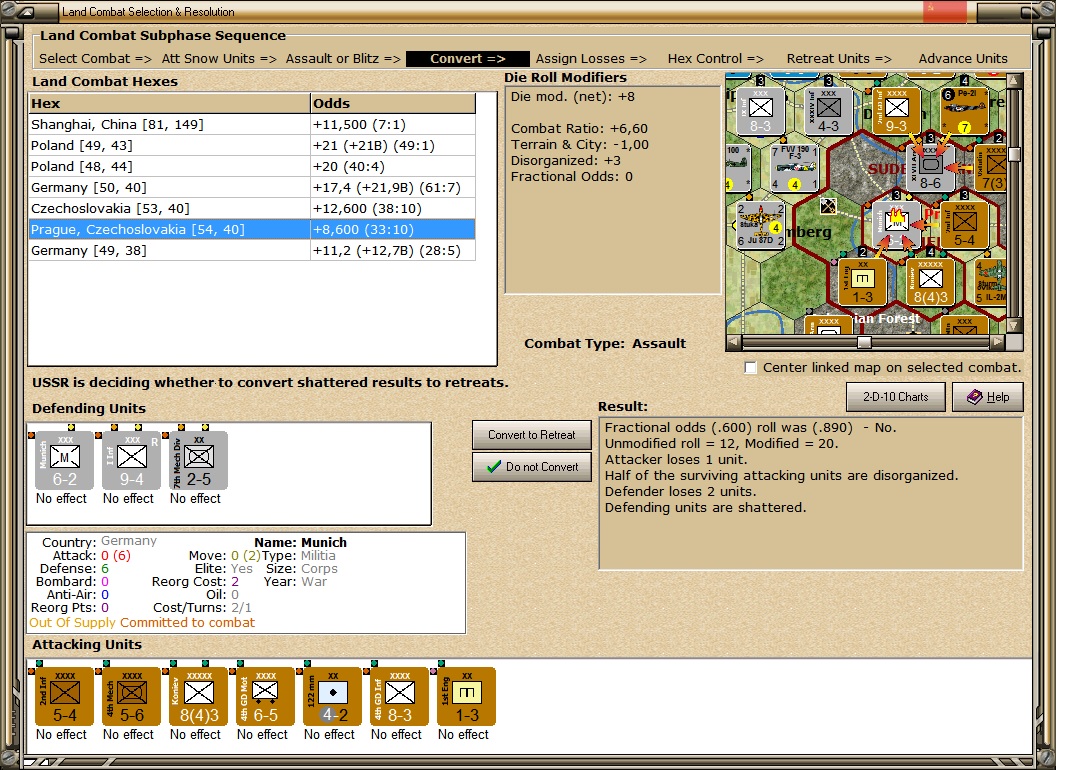Click the 9-3 orange army counter on map
This screenshot has width=1081, height=770.
(896, 110)
